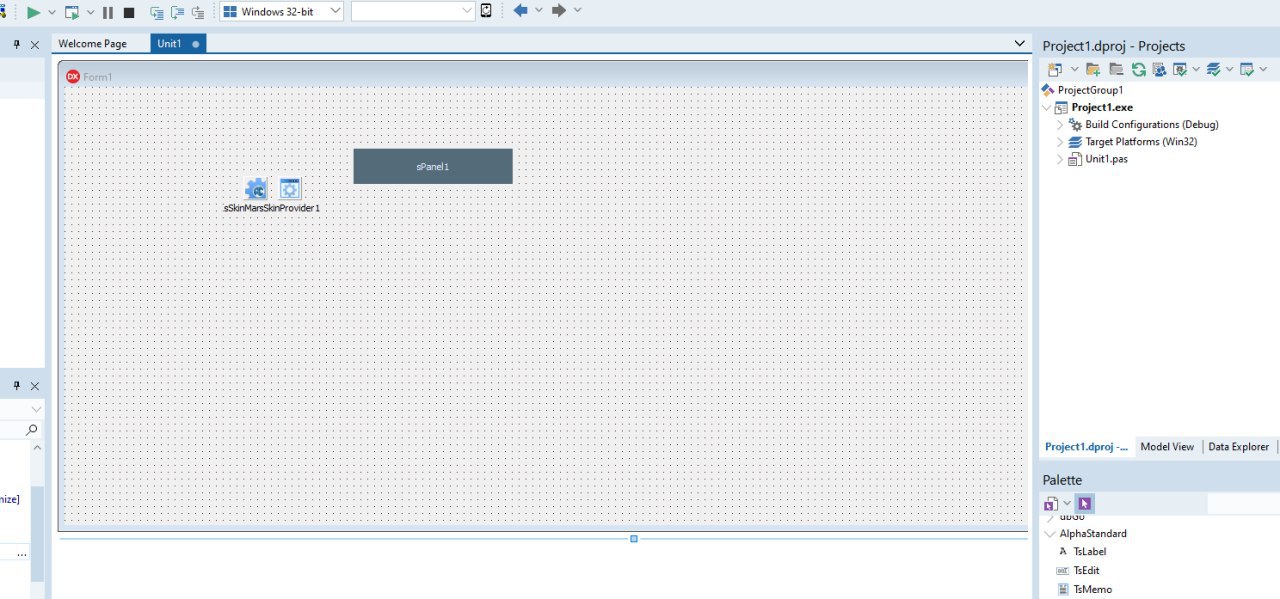Select Project1.exe in project tree
This screenshot has height=599, width=1280.
1102,107
